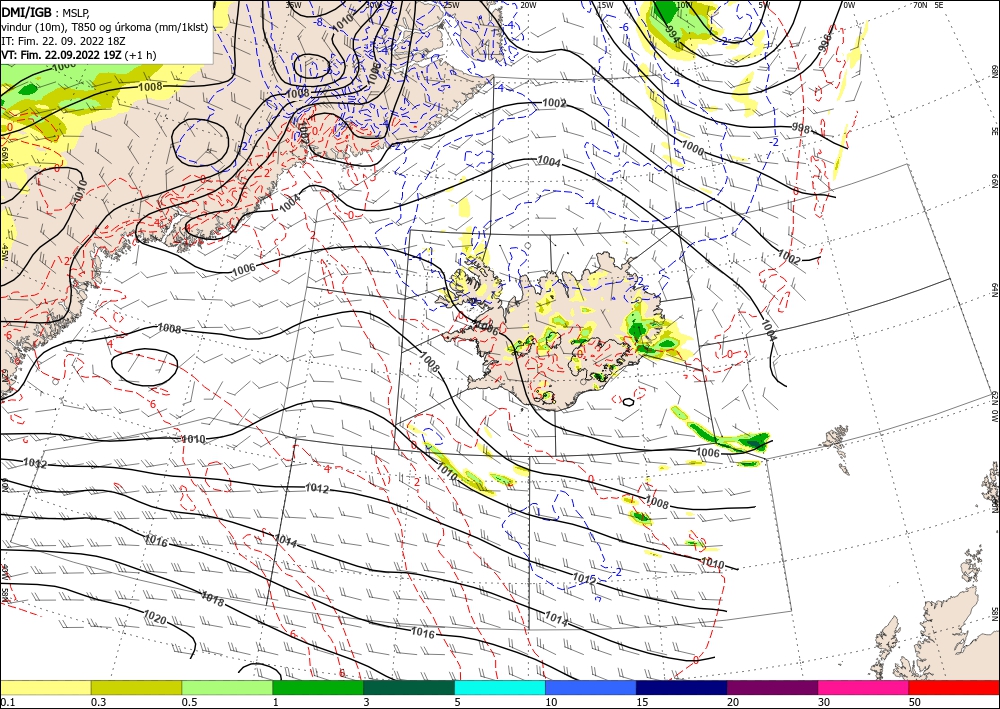1000x709 pixels.
Task: Click the yellow 0.1 legend color swatch
Action: point(45,687)
